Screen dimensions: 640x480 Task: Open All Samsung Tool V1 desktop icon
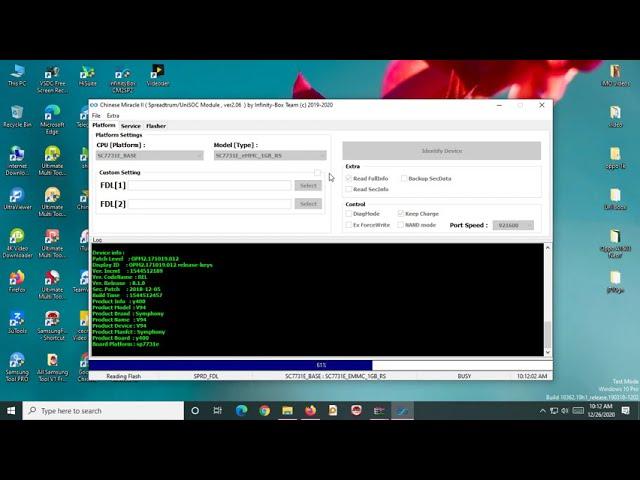52,367
